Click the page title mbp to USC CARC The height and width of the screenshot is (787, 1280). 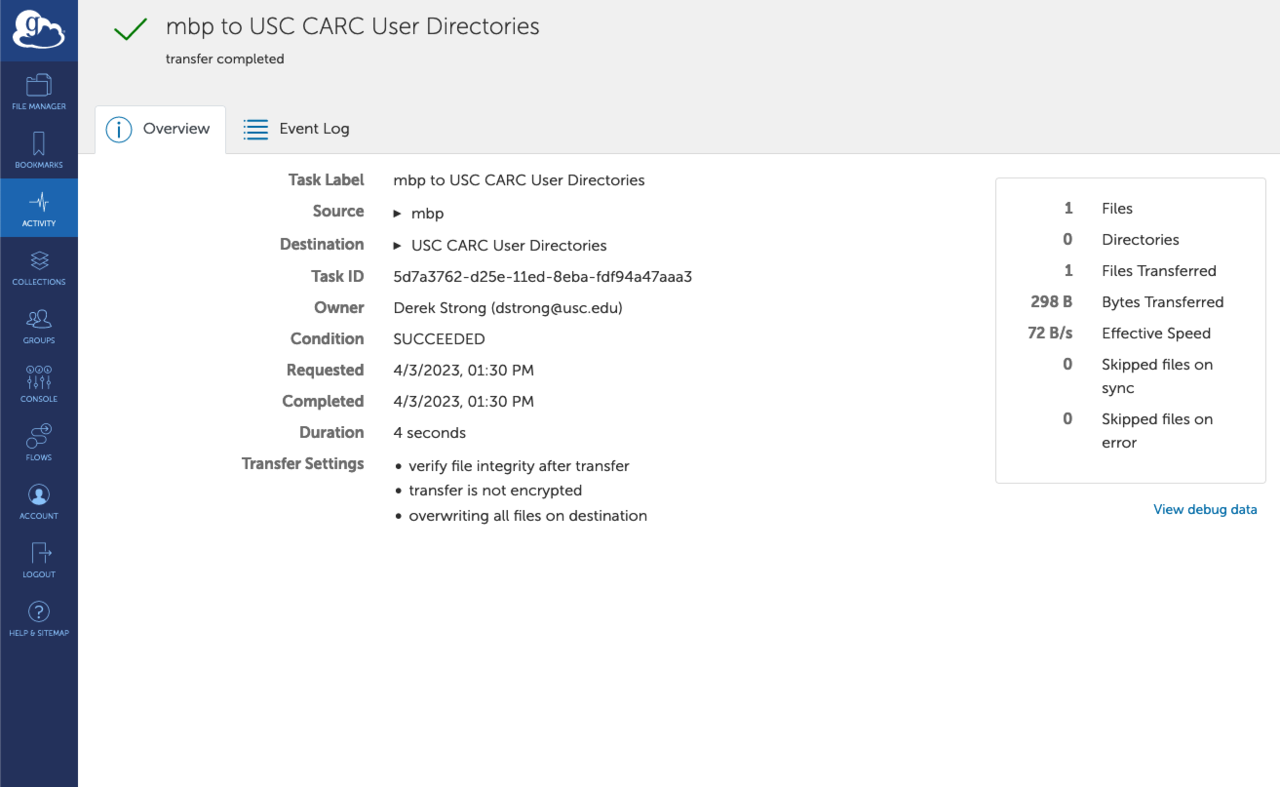coord(353,27)
